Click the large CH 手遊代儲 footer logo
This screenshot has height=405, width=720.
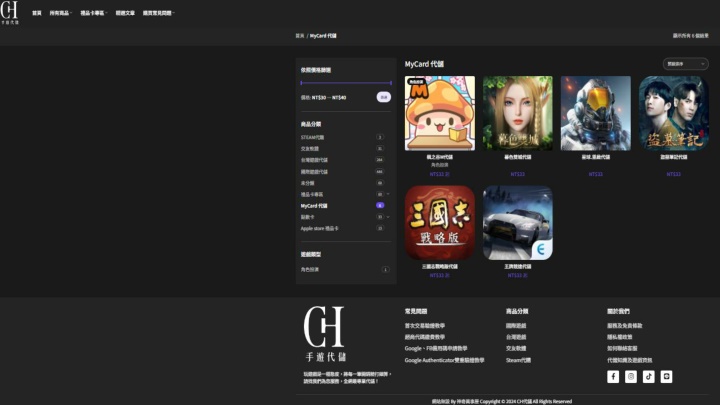(x=325, y=333)
